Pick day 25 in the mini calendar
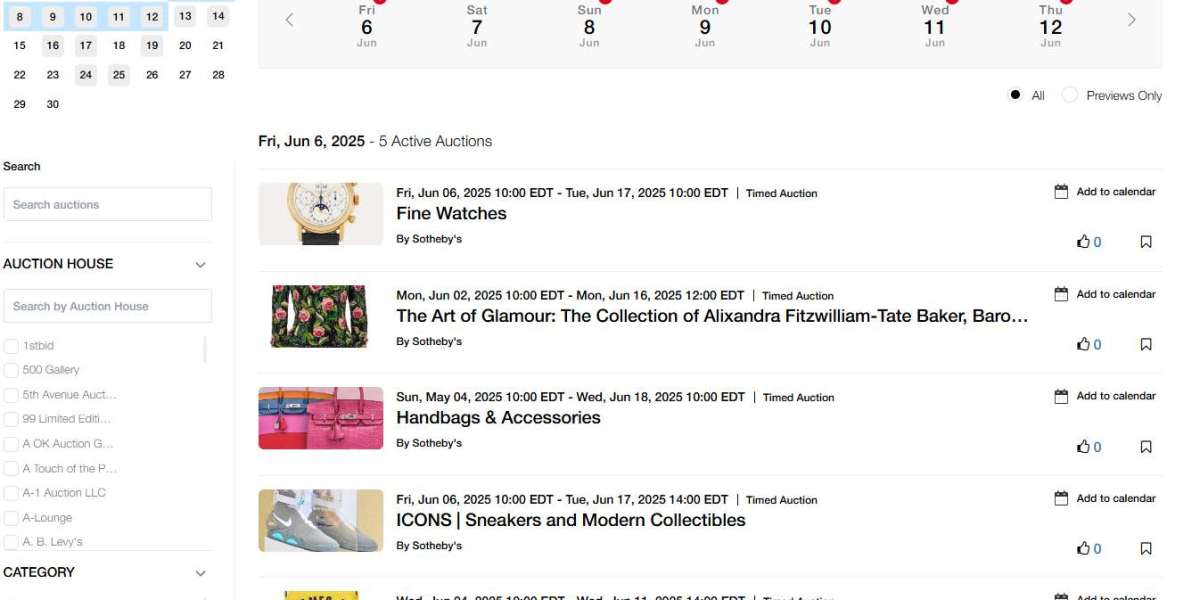 click(119, 74)
